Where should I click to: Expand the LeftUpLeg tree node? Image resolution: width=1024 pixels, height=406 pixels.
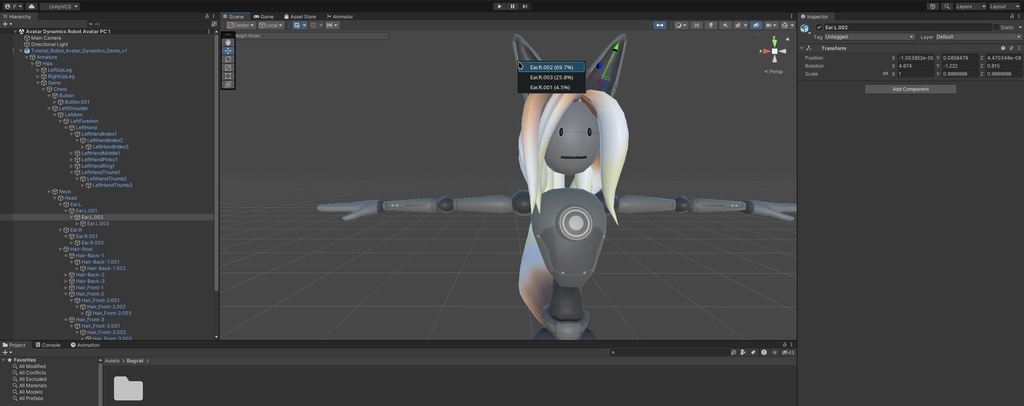click(37, 70)
